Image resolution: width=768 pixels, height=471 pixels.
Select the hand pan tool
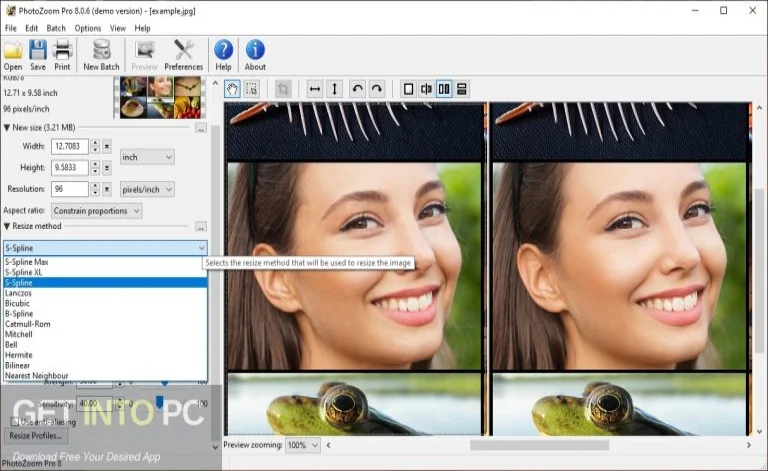click(x=233, y=89)
